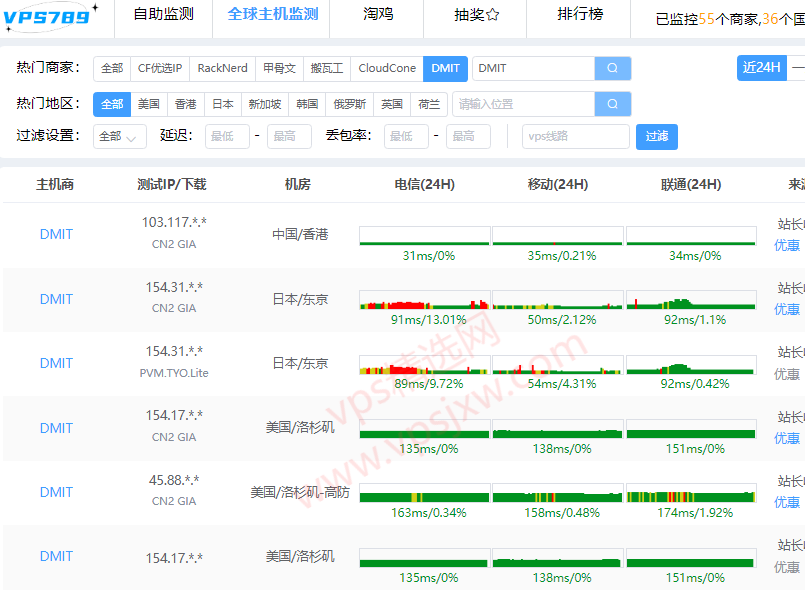805x594 pixels.
Task: Click the vps线路 input field
Action: pyautogui.click(x=576, y=137)
